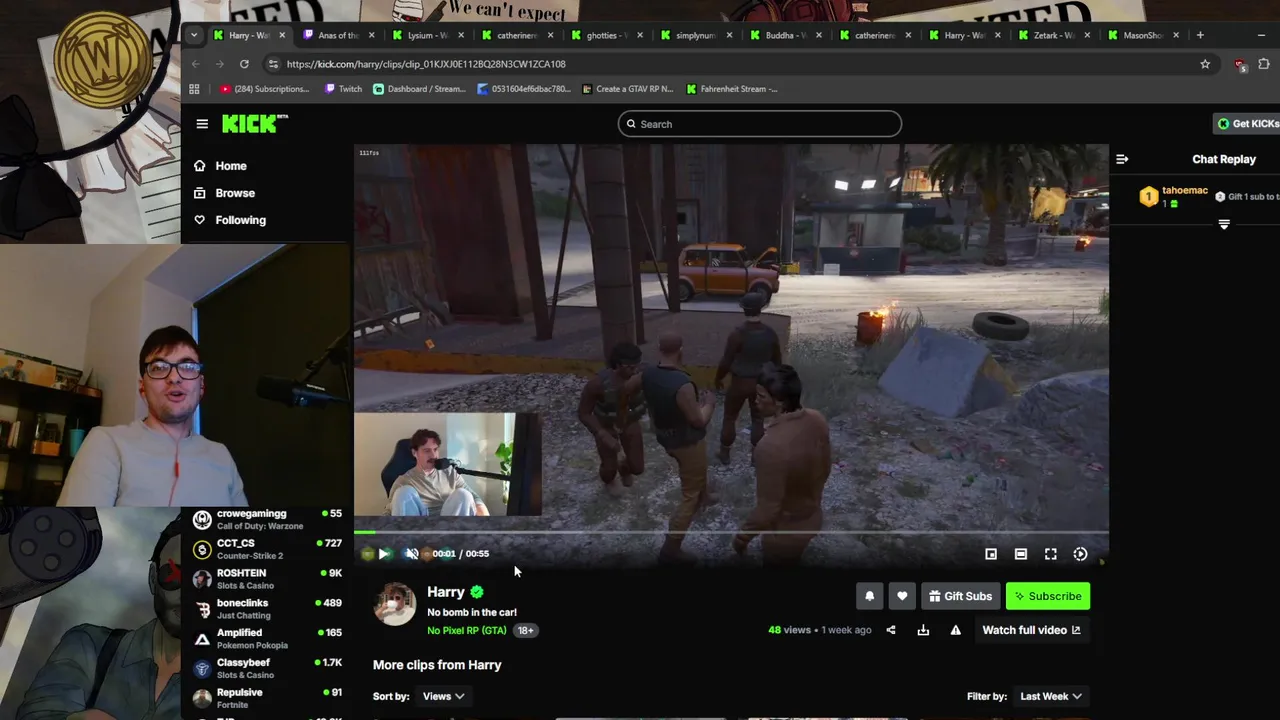
Task: Open the Dashboard / Stream bookmark
Action: [x=419, y=89]
